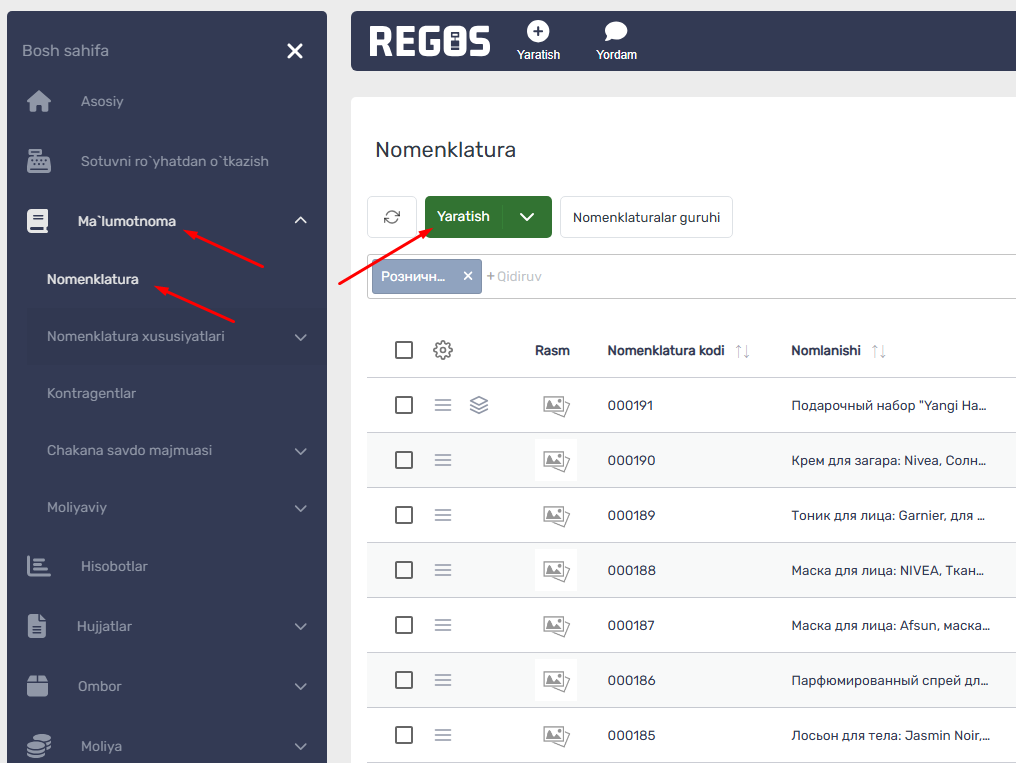Expand Nomenklatura xususiyatlari submenu
Viewport: 1016px width, 763px height.
(301, 337)
